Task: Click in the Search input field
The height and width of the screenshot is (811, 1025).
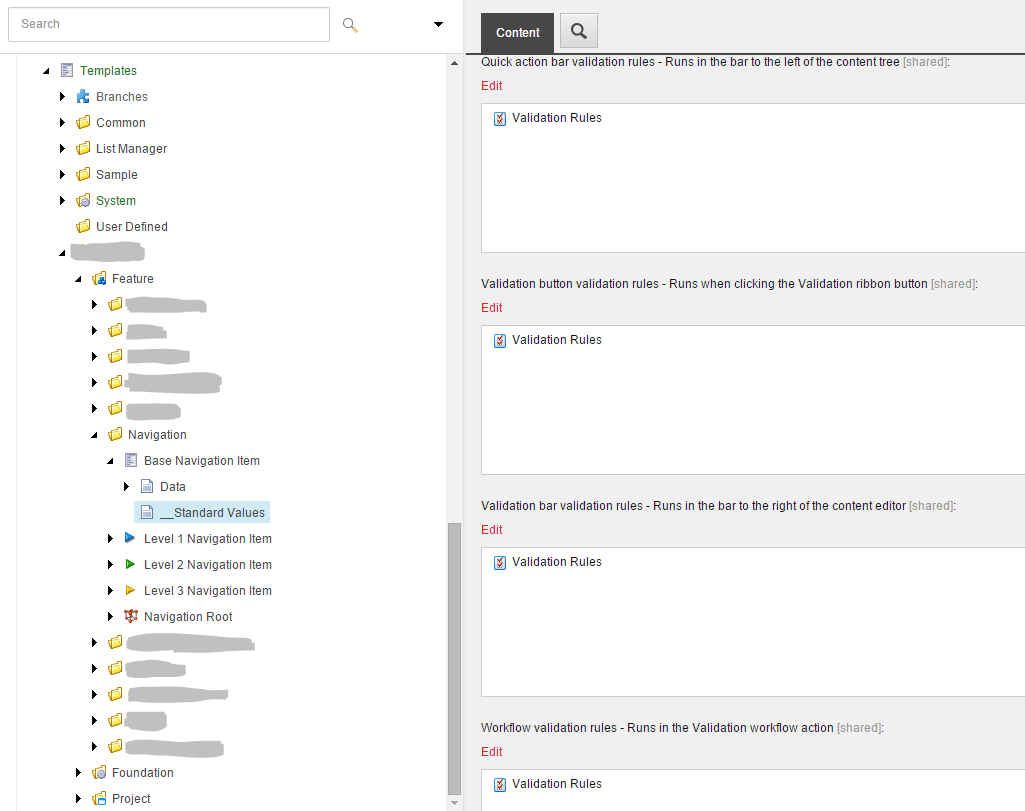Action: point(168,24)
